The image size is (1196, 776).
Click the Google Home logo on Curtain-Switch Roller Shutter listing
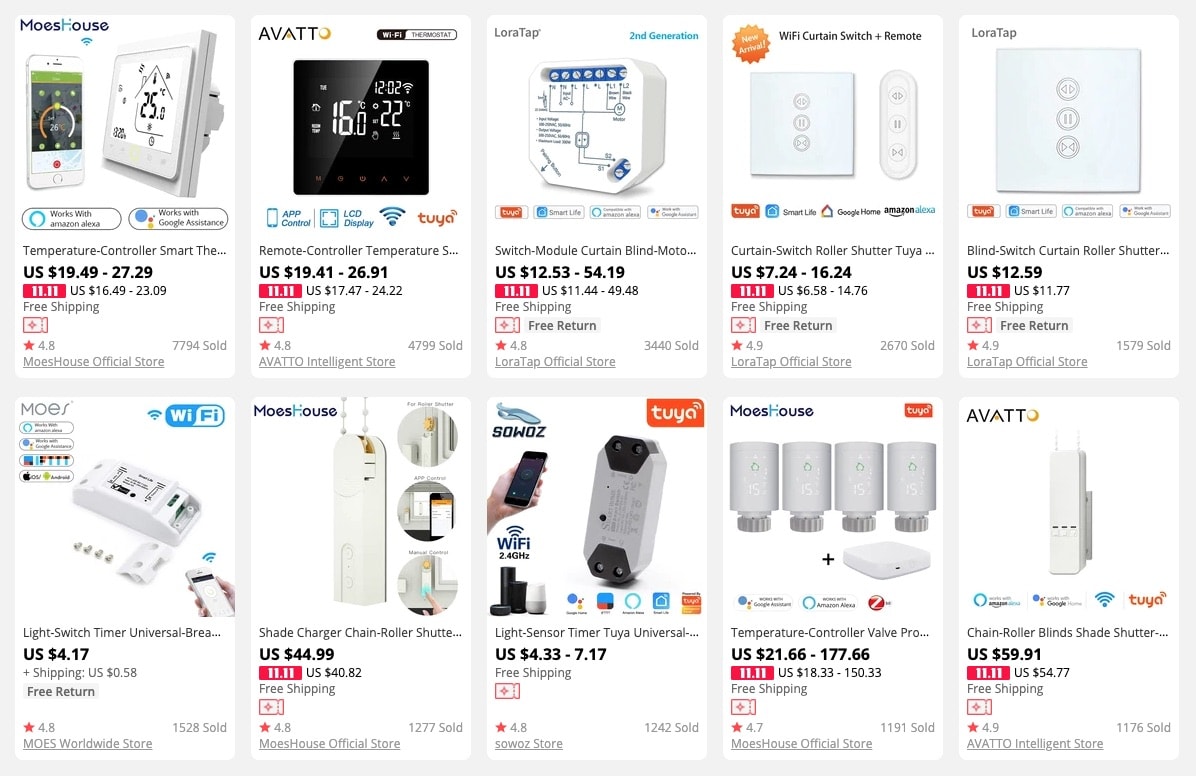(854, 211)
